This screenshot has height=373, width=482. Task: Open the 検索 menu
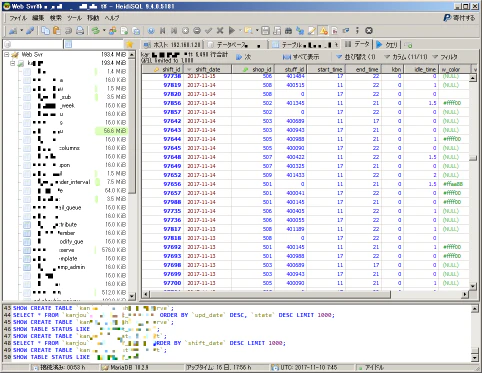point(56,18)
